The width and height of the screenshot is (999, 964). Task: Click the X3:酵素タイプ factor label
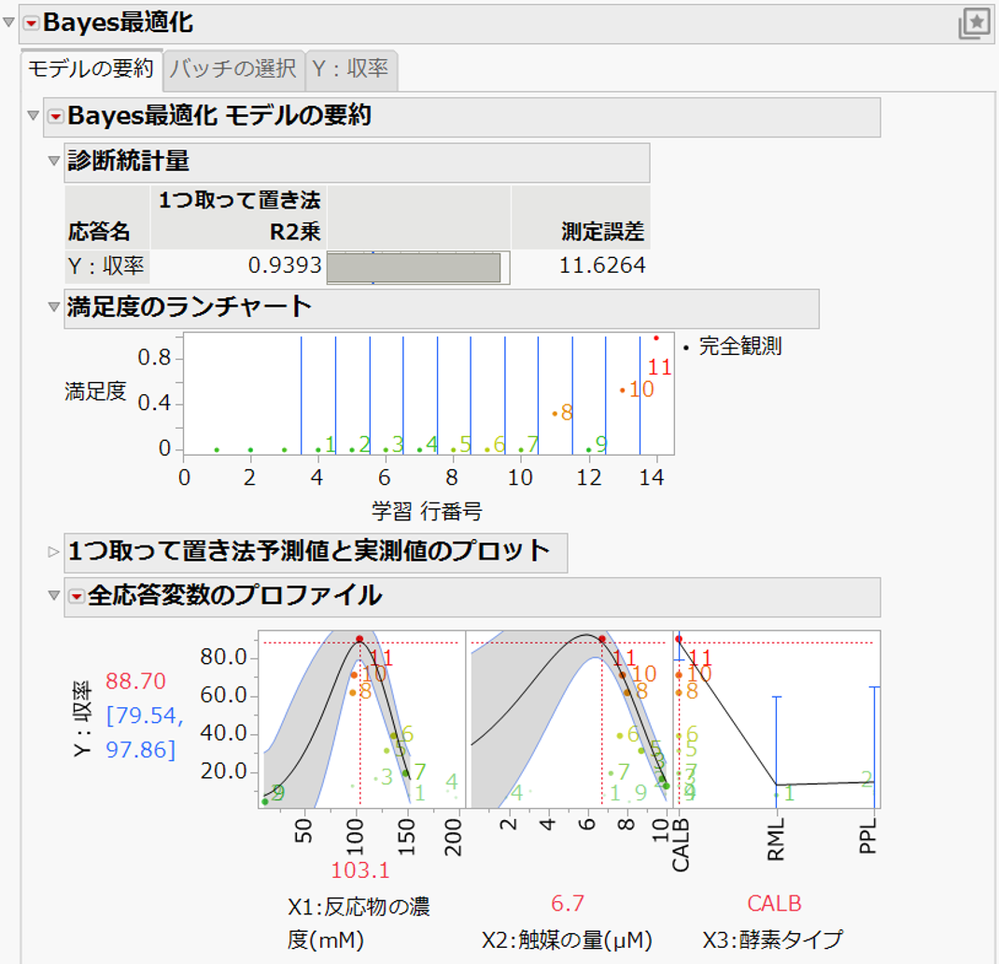tap(773, 940)
